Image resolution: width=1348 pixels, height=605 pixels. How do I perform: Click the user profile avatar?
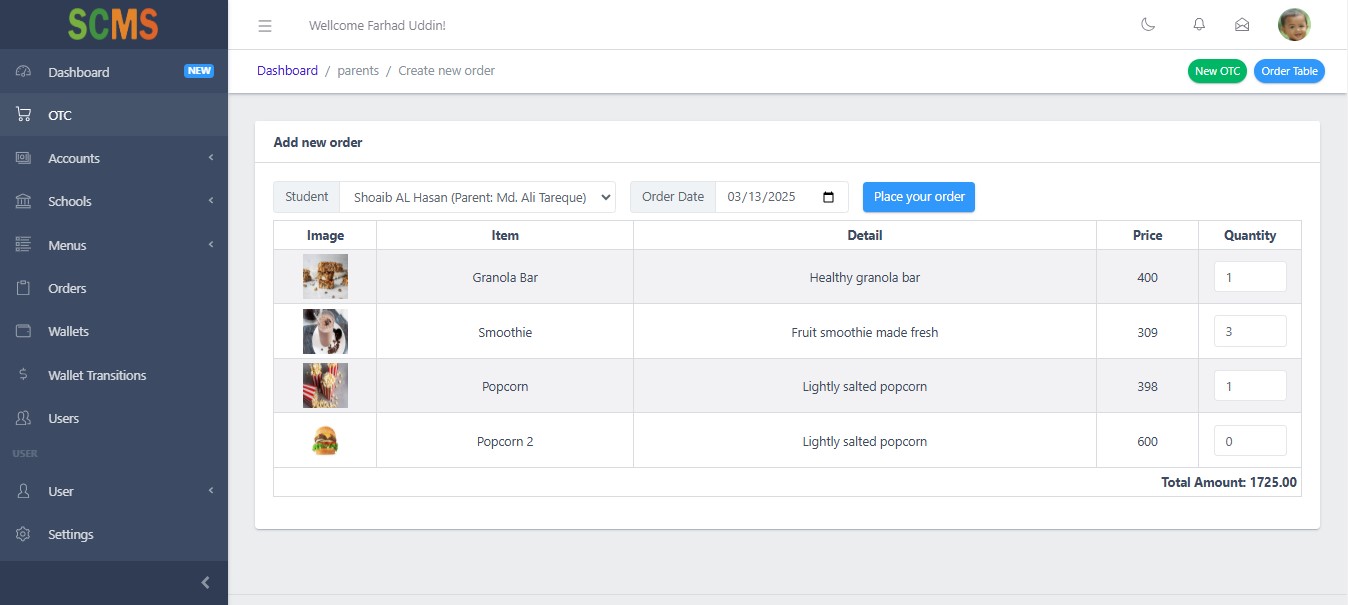(1294, 25)
